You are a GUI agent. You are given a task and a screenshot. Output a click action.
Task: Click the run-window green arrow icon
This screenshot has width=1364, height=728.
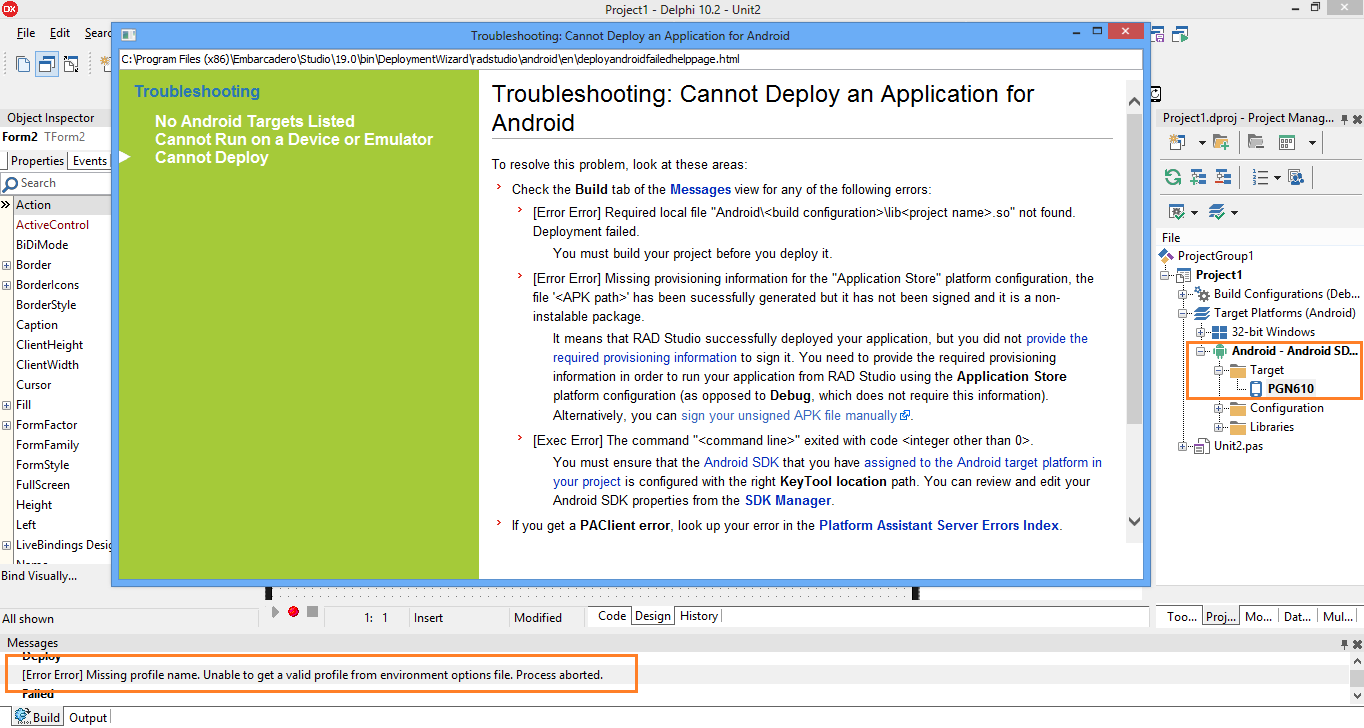[1181, 35]
